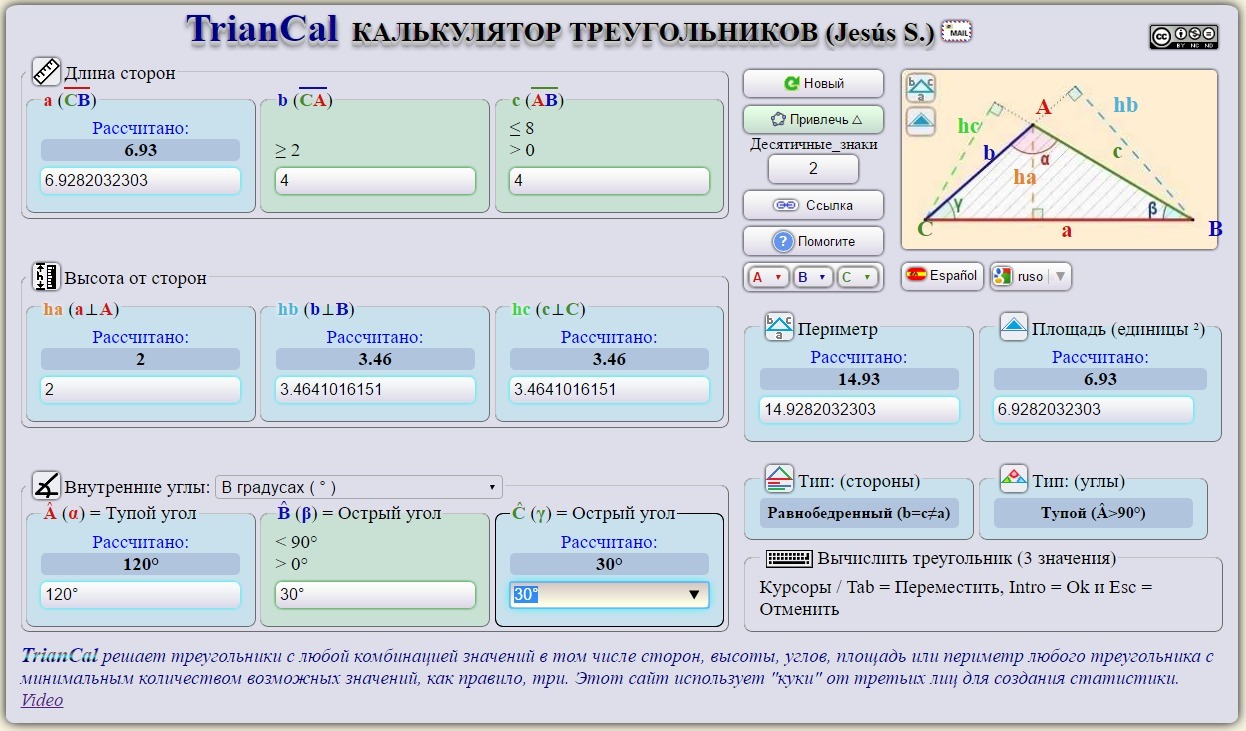Click height hb input field
1246x731 pixels.
tap(375, 390)
